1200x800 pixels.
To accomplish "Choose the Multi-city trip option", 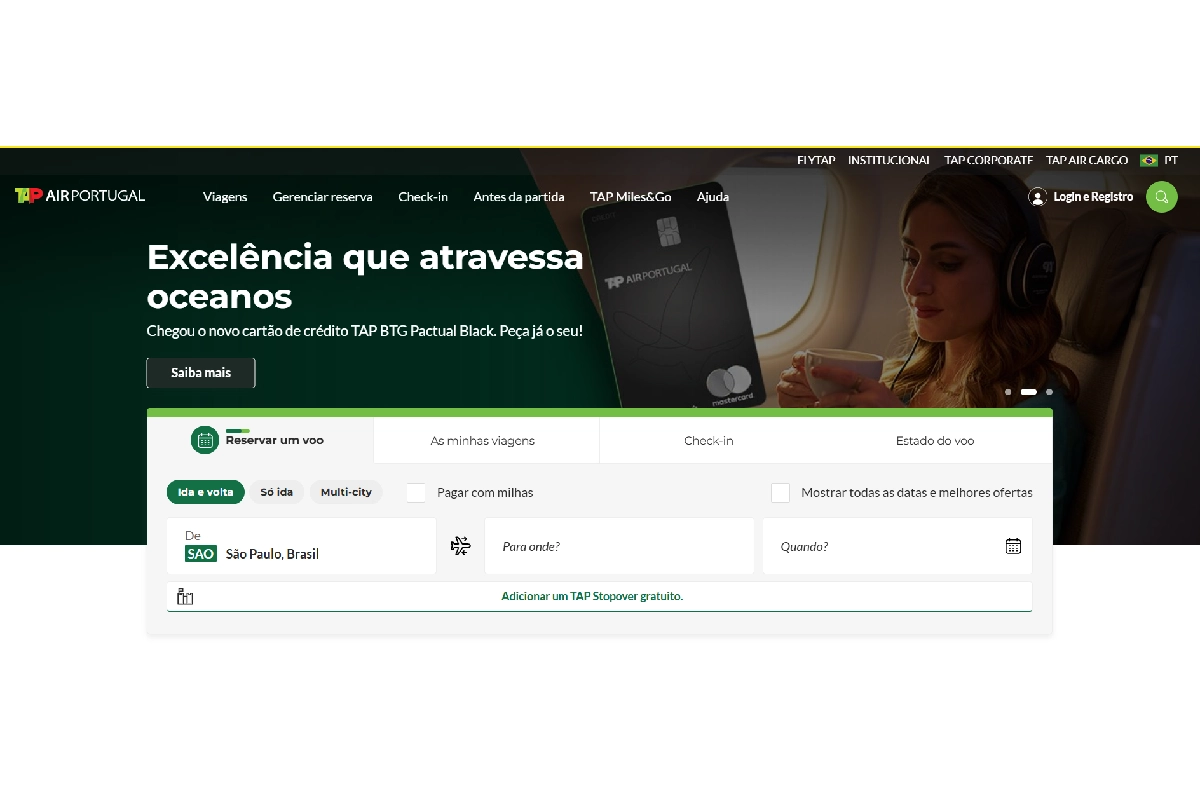I will coord(346,492).
